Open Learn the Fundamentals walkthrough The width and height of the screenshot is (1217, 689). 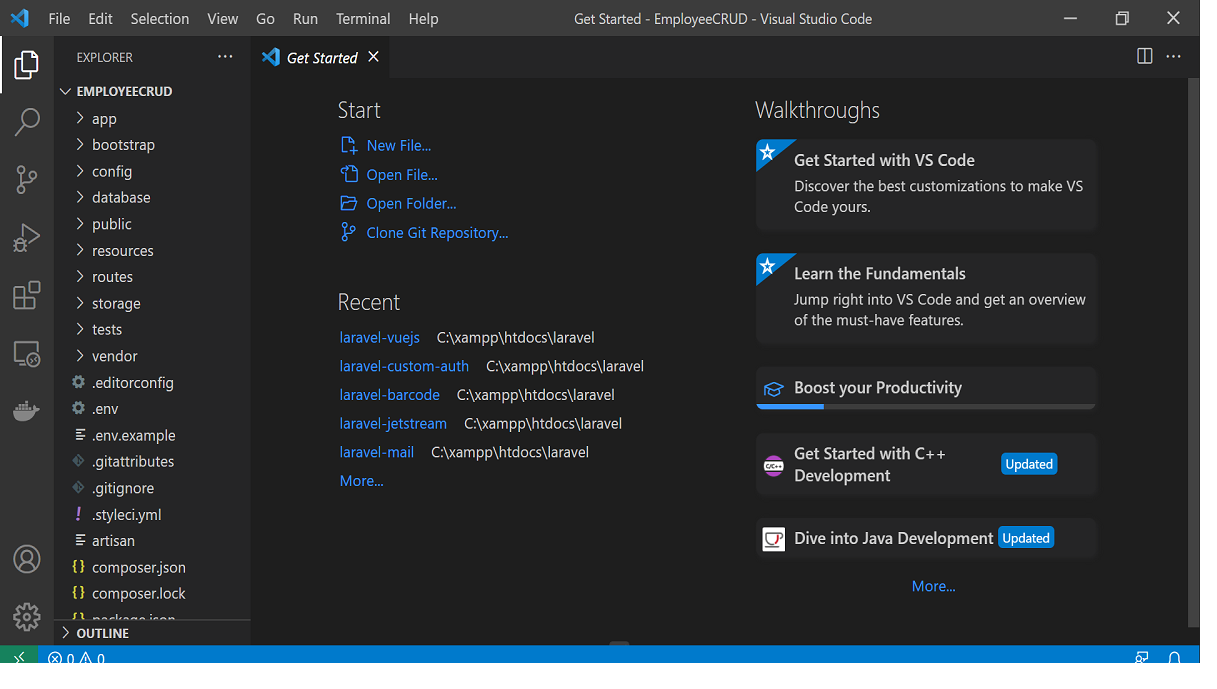tap(927, 298)
